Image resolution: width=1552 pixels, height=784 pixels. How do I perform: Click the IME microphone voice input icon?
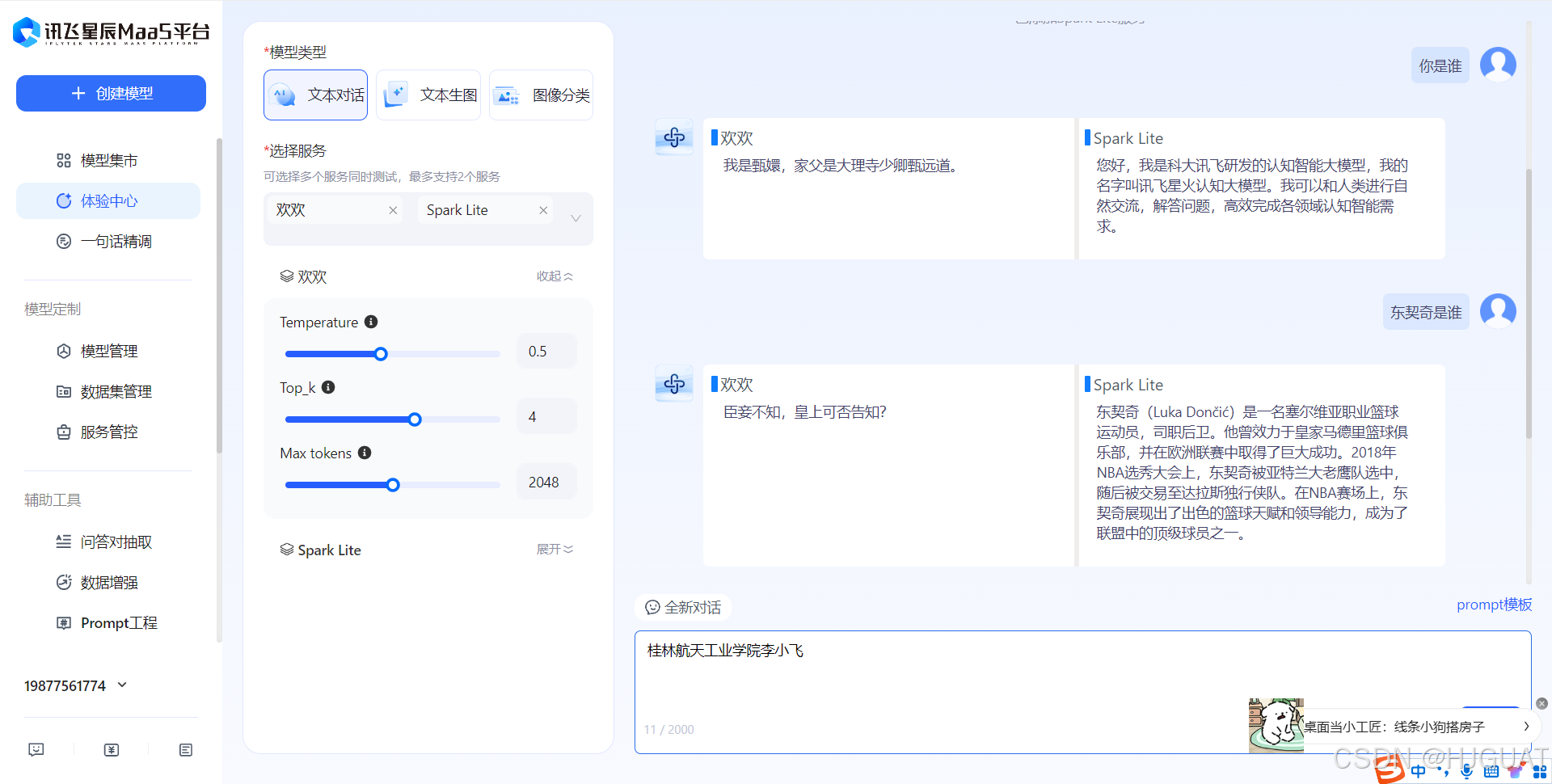(1467, 772)
